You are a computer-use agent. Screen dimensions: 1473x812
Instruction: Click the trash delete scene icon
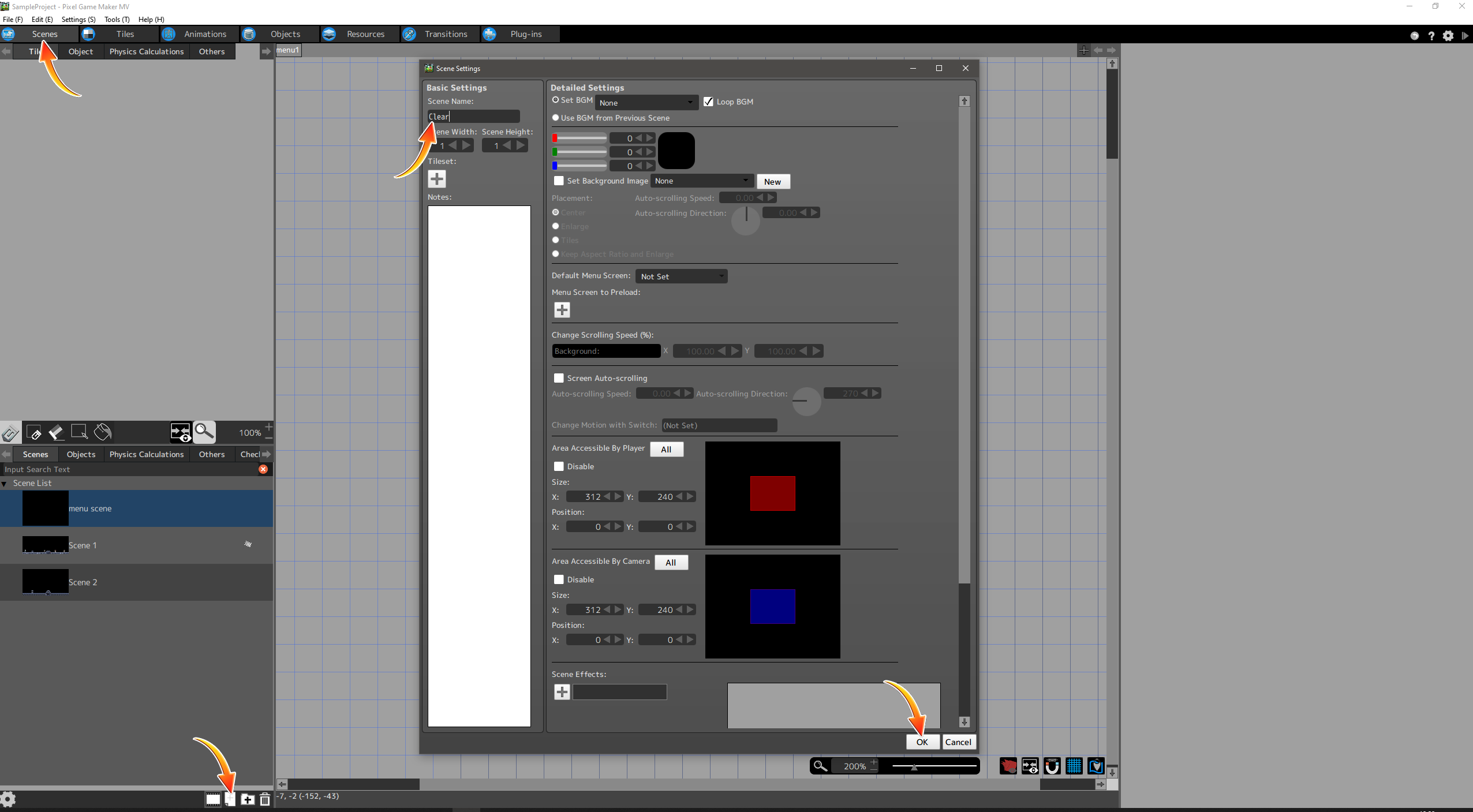point(265,799)
